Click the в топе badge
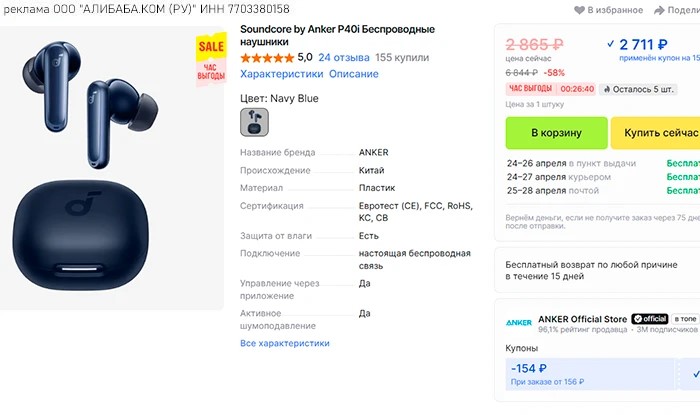This screenshot has width=700, height=415. (x=686, y=319)
